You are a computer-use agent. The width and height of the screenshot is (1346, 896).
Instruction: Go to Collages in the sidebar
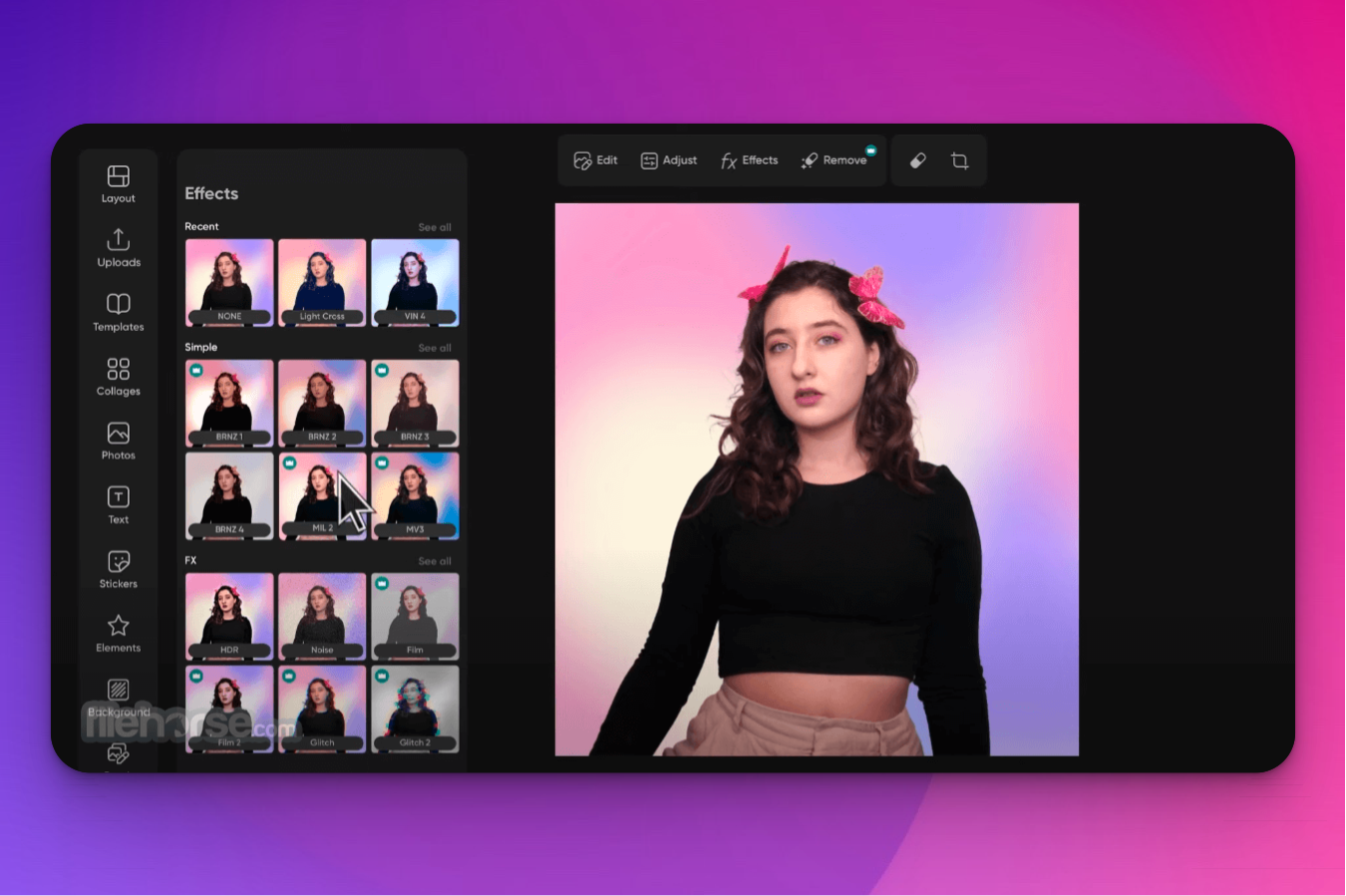(x=119, y=377)
